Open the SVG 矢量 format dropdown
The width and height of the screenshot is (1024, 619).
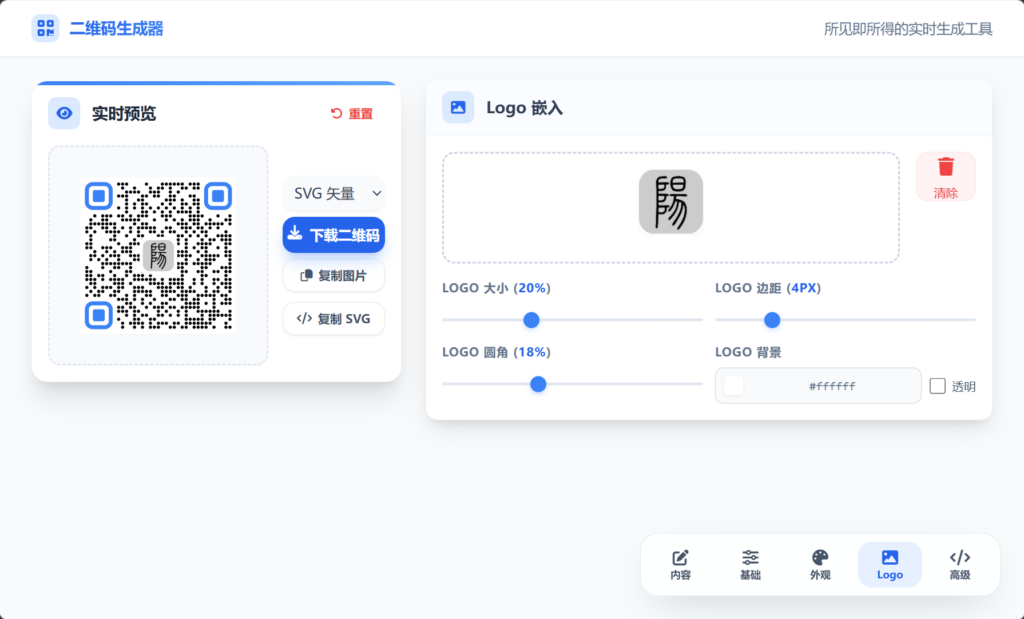(x=333, y=193)
